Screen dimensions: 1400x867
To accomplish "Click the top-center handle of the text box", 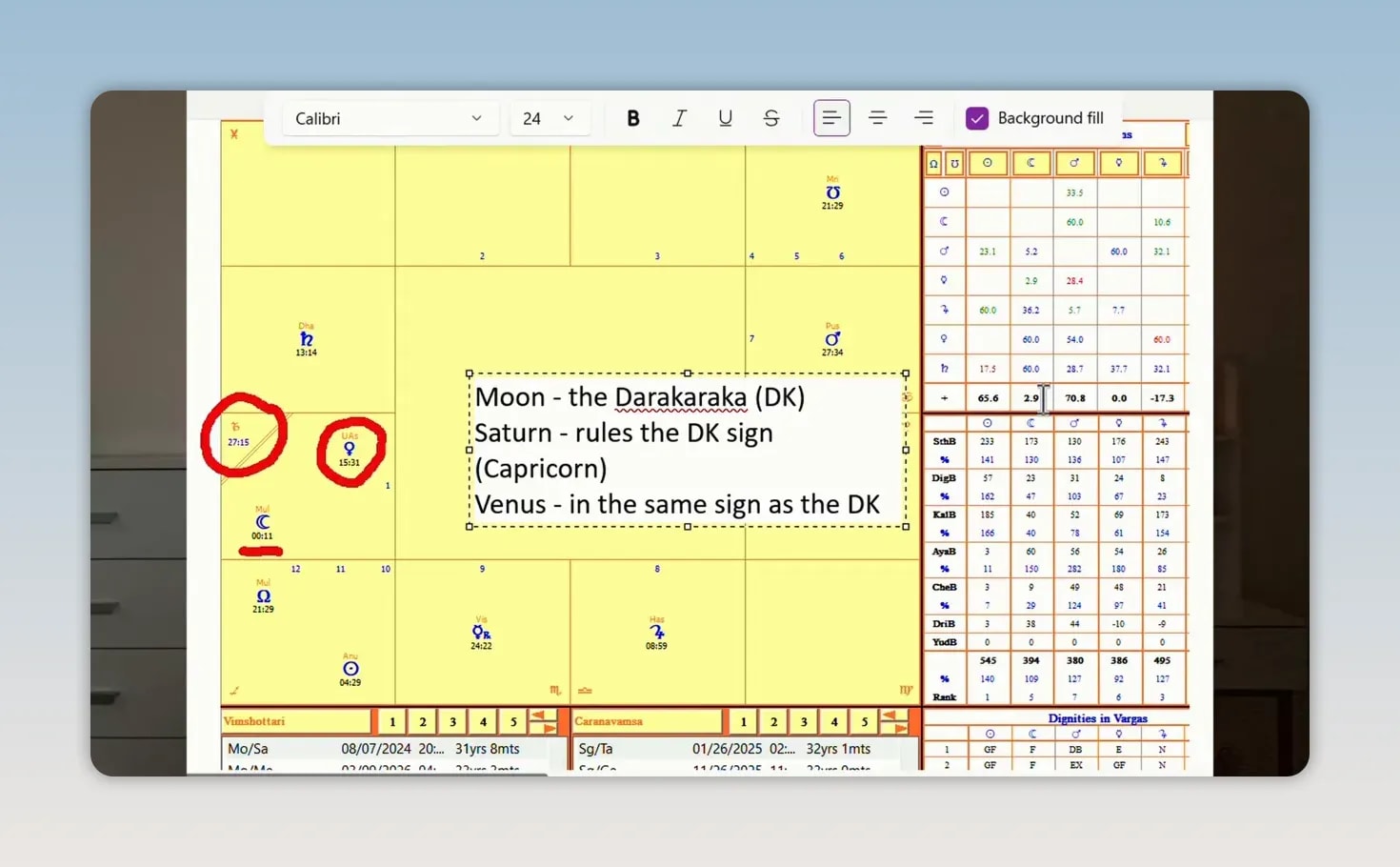I will pyautogui.click(x=688, y=373).
